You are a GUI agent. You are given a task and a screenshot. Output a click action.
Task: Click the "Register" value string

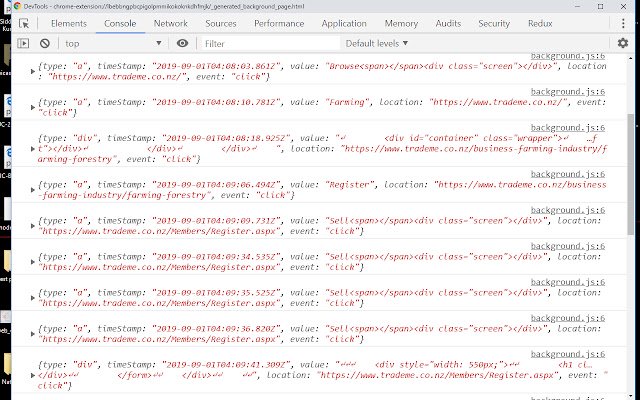coord(349,184)
